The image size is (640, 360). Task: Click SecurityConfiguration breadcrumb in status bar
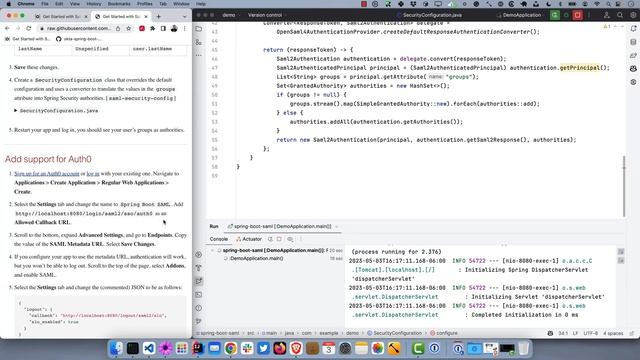pos(394,333)
